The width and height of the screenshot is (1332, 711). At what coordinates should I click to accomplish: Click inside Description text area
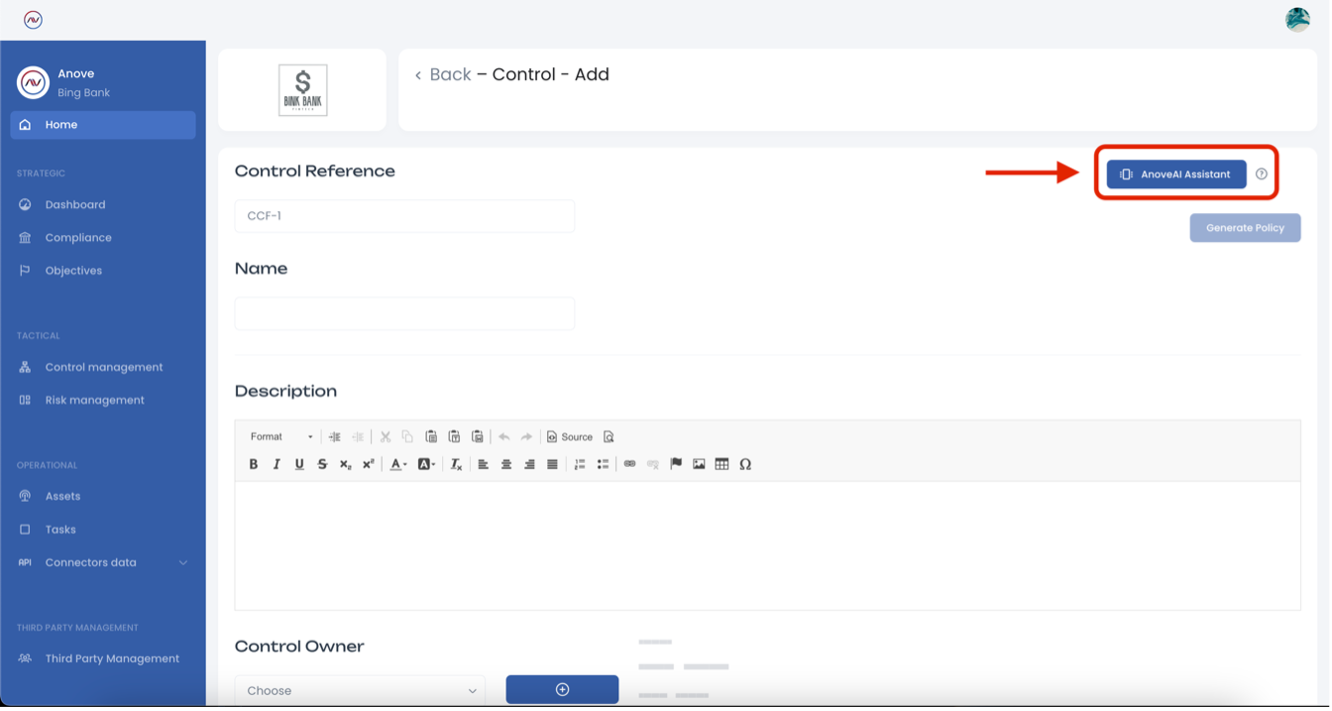pos(768,545)
